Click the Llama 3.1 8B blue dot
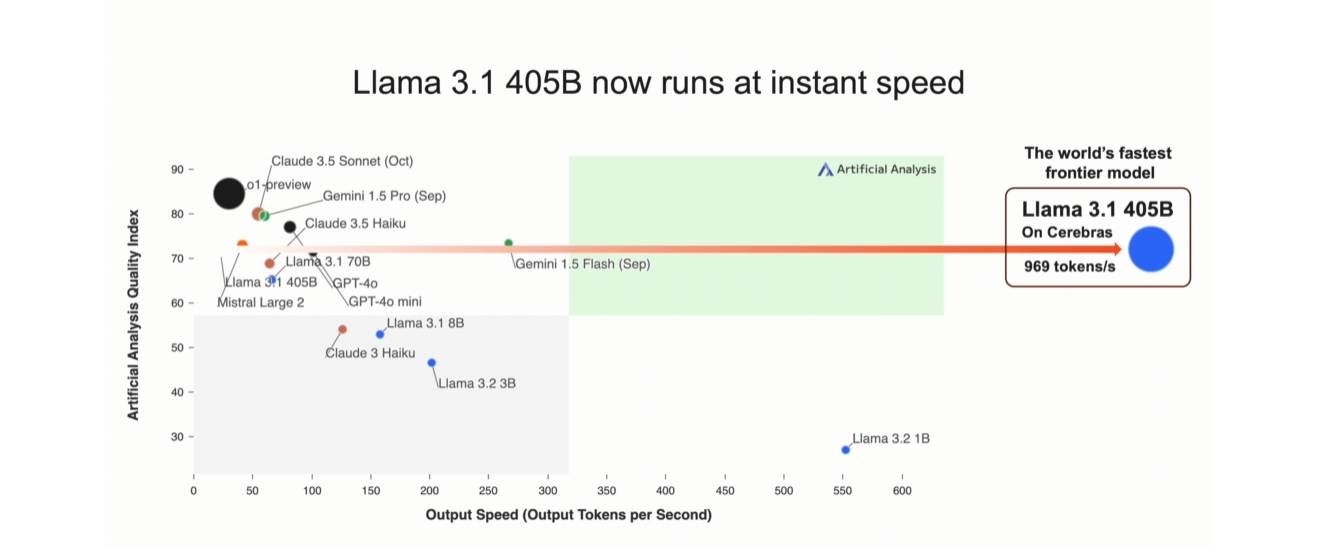Screen dimensions: 1325x549 coord(380,334)
